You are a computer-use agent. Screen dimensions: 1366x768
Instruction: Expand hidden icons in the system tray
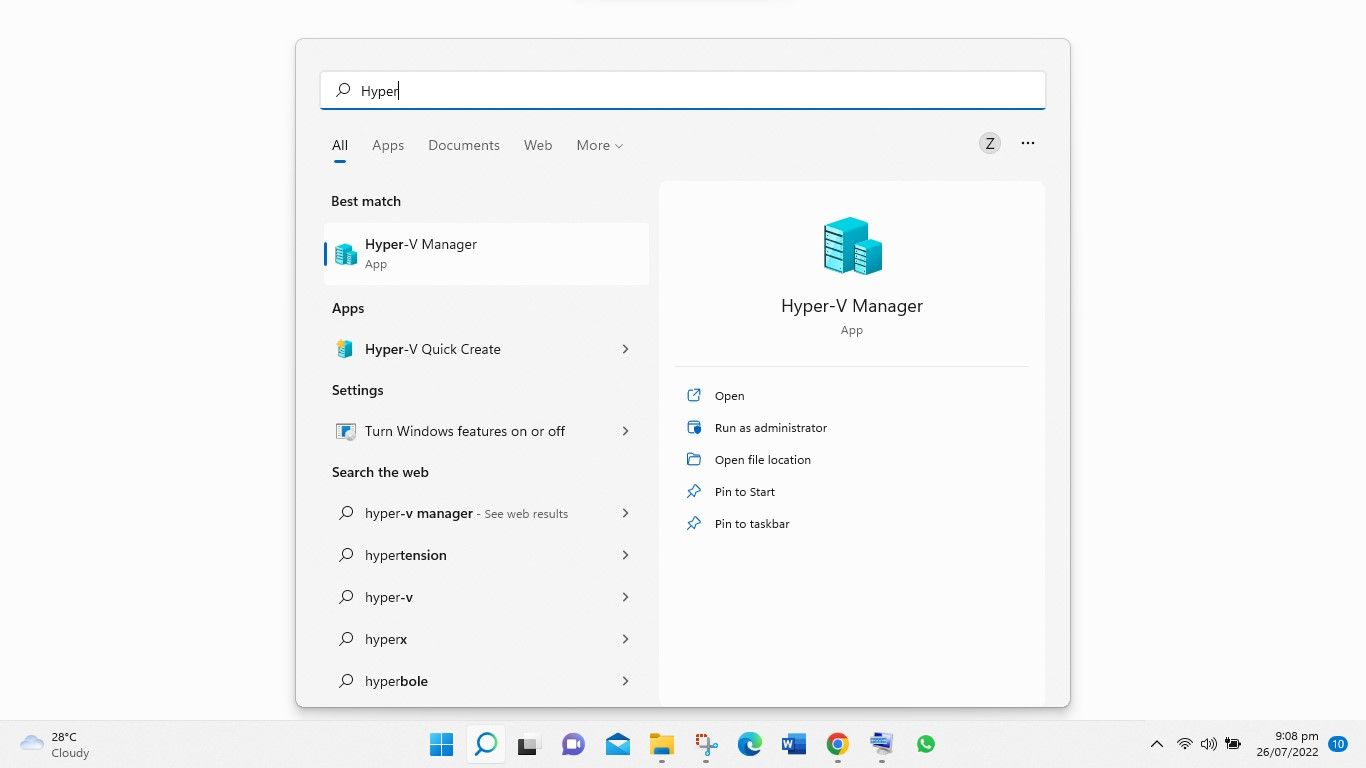tap(1156, 744)
